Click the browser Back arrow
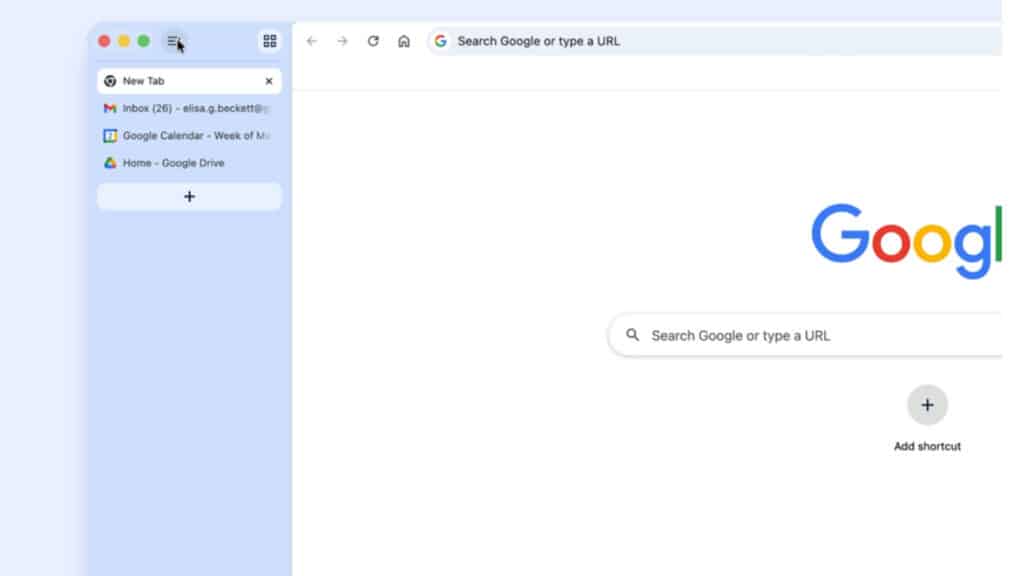Image resolution: width=1024 pixels, height=576 pixels. coord(311,41)
